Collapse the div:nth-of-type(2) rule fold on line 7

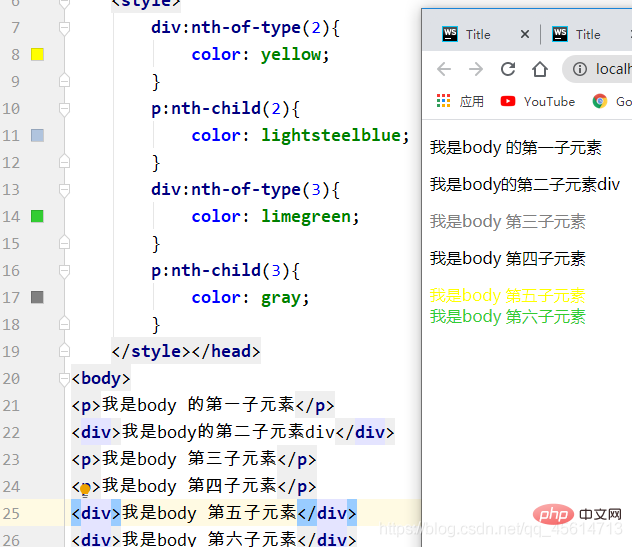click(64, 28)
